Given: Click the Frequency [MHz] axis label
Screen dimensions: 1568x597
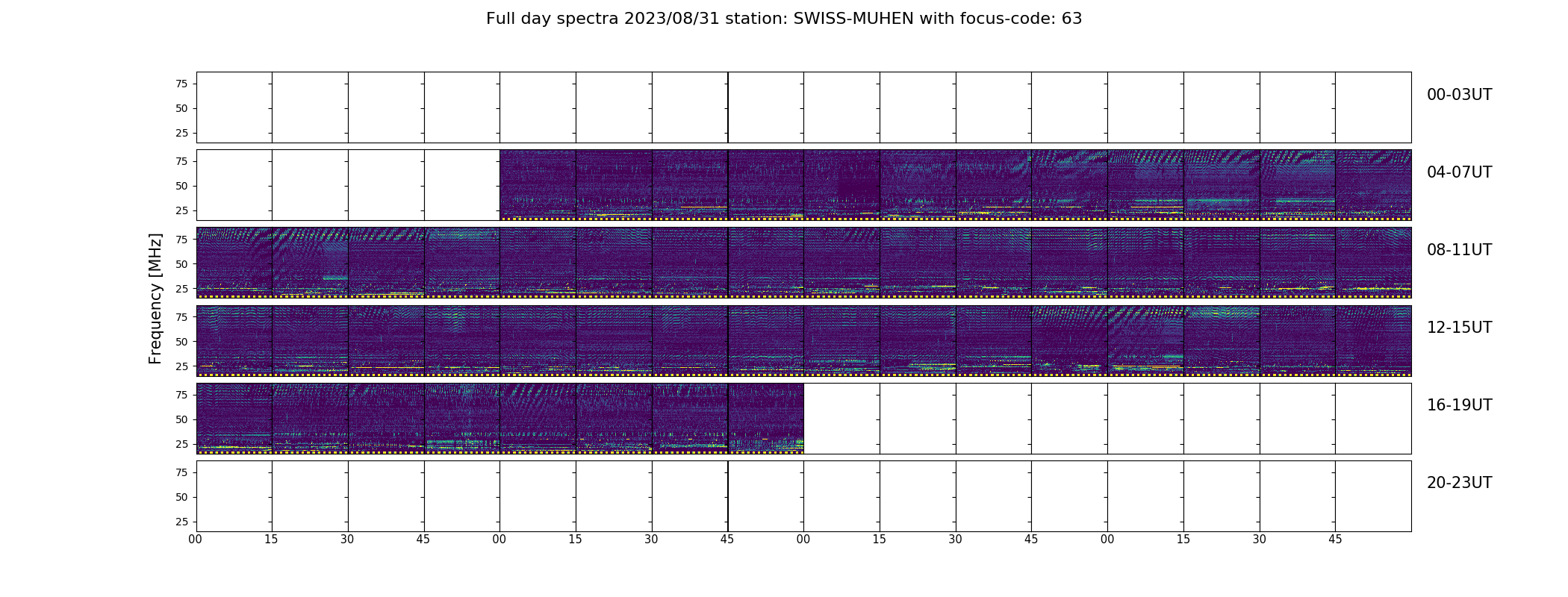Looking at the screenshot, I should (x=155, y=298).
